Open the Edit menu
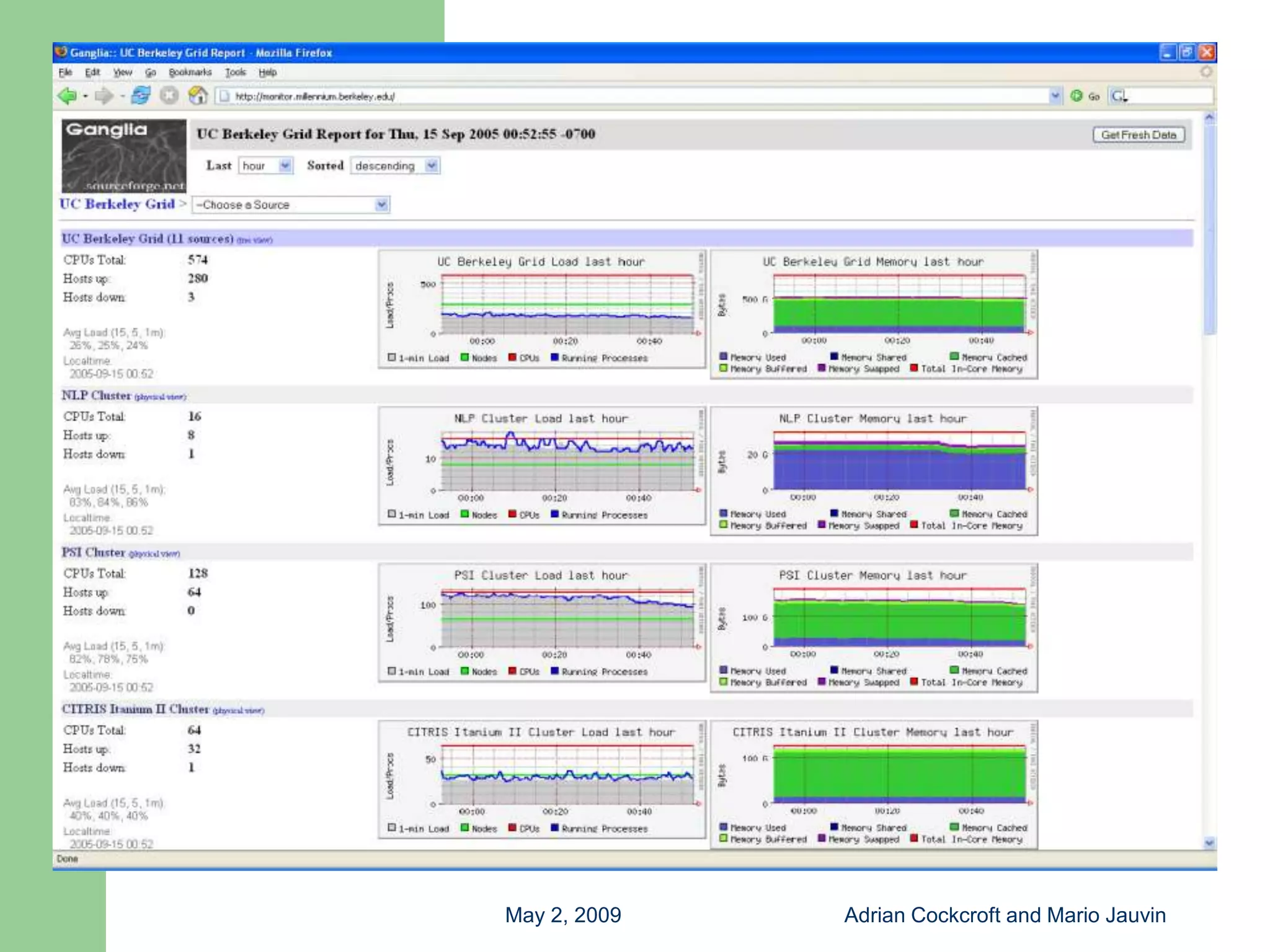1270x952 pixels. coord(92,73)
